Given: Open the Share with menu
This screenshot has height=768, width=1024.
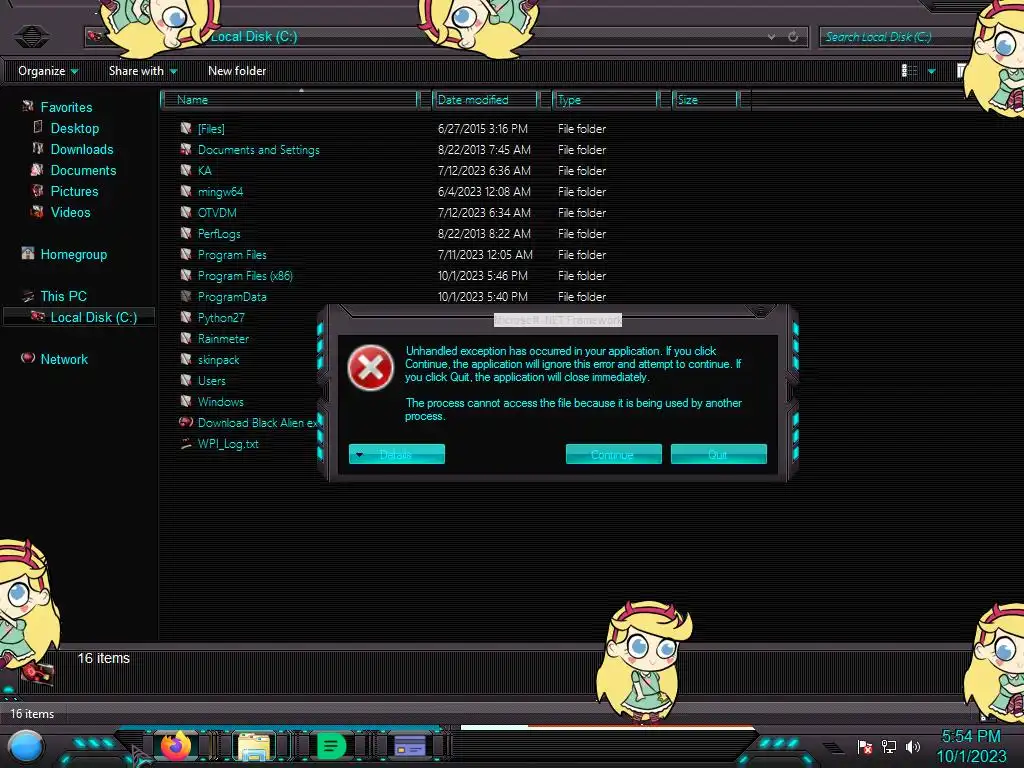Looking at the screenshot, I should [143, 71].
